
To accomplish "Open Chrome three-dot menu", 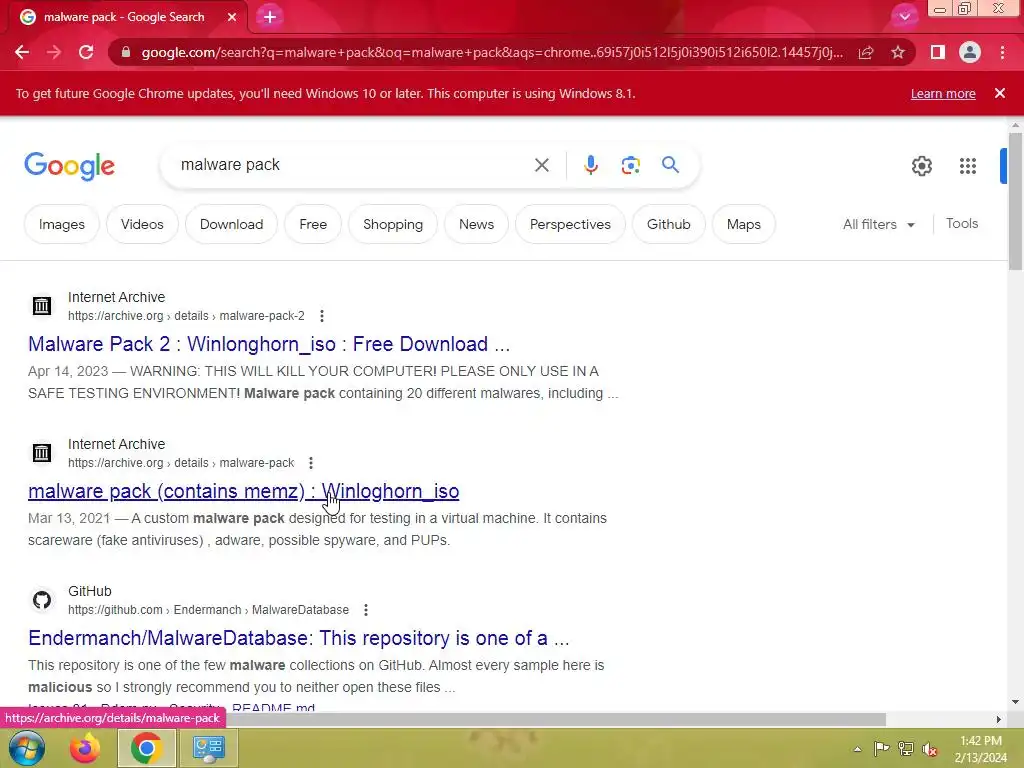I will pos(1002,52).
